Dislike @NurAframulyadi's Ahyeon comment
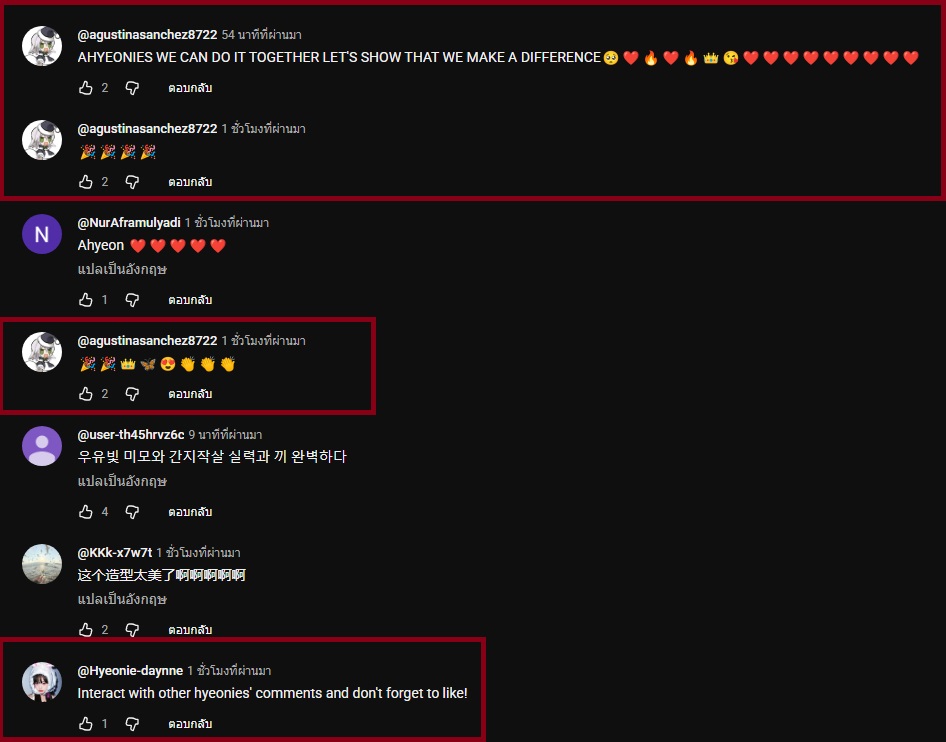This screenshot has width=946, height=742. point(132,300)
